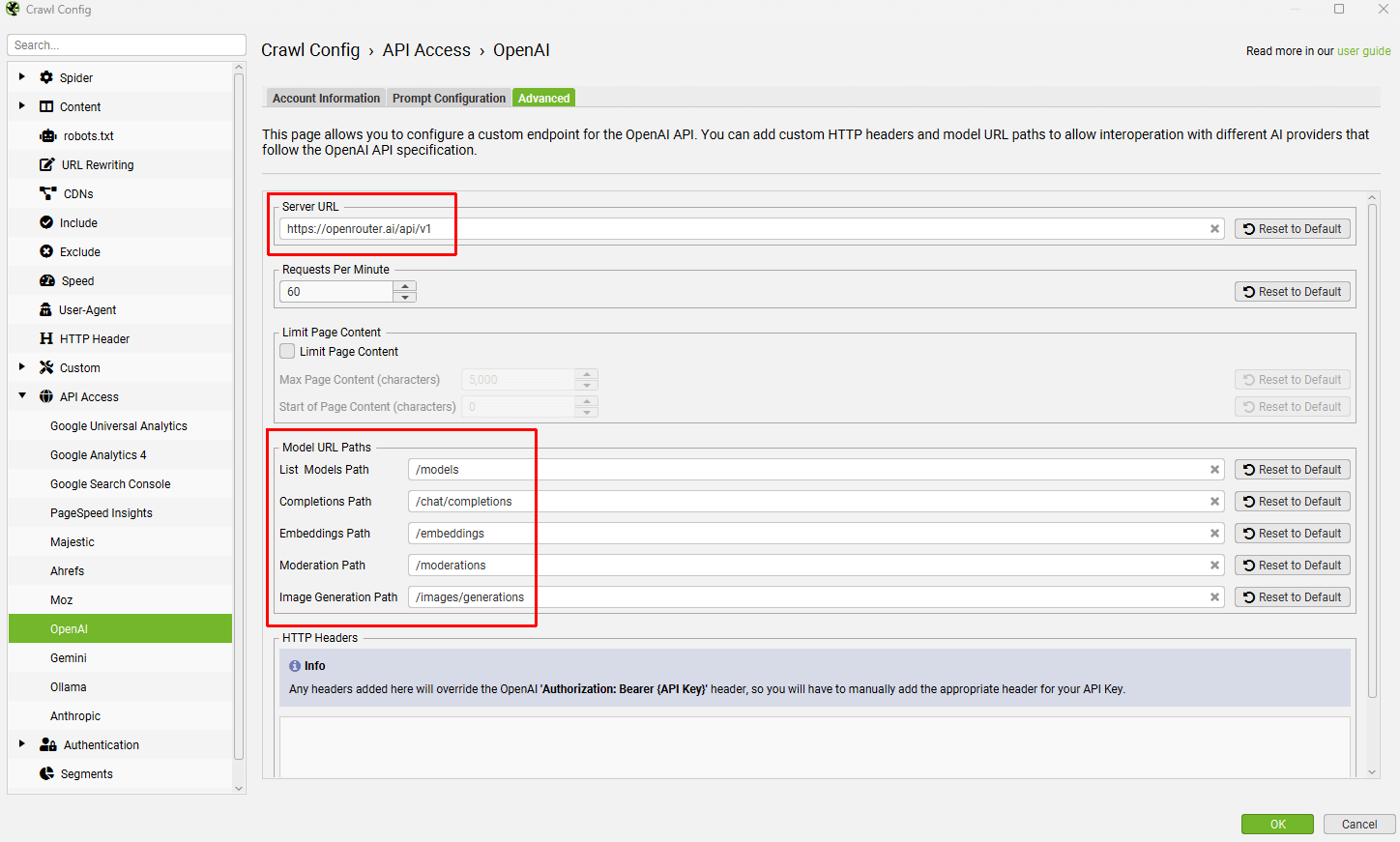Reset Embeddings Path to default
The width and height of the screenshot is (1400, 842).
point(1293,534)
